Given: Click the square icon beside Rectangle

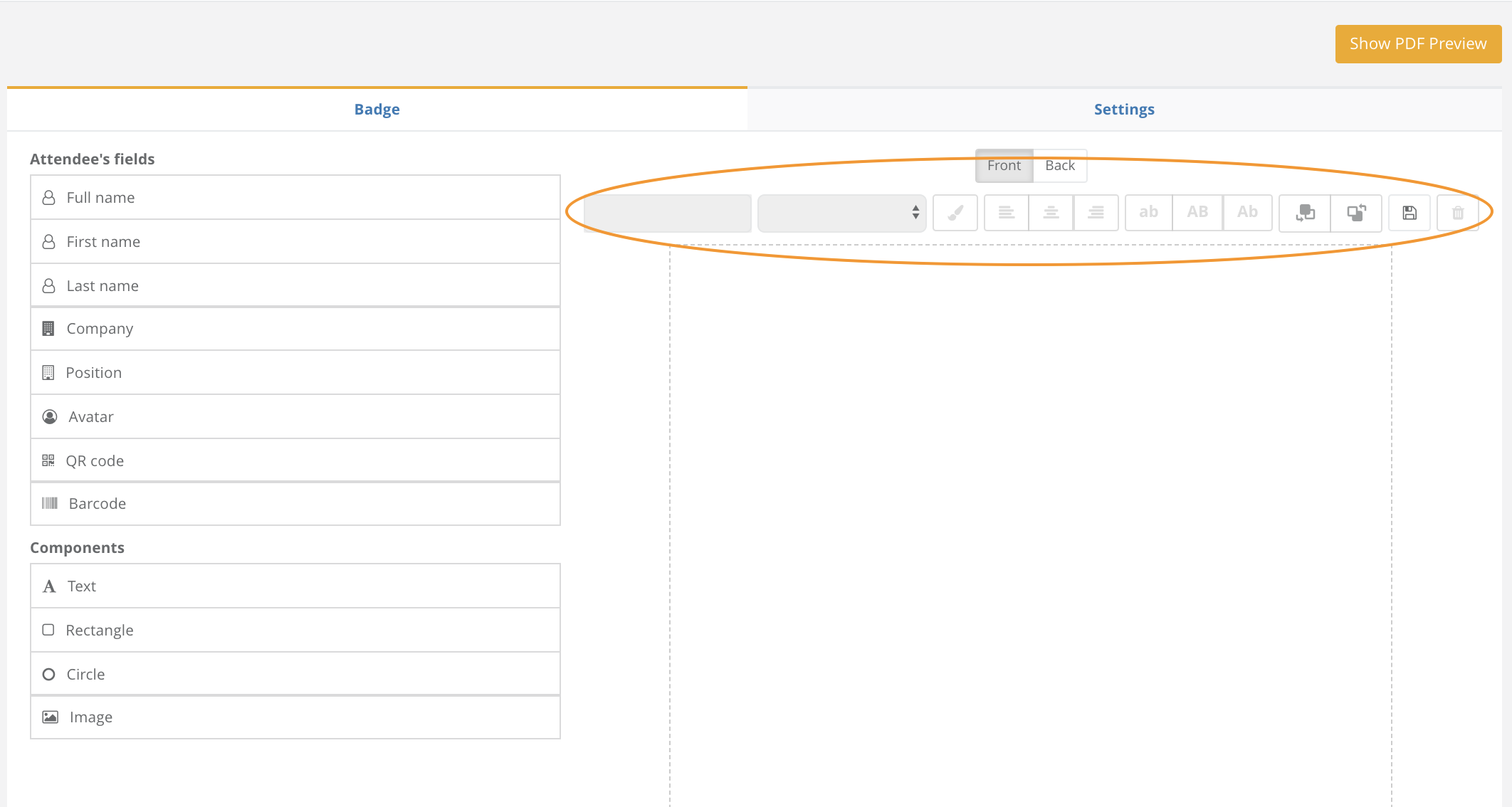Looking at the screenshot, I should pyautogui.click(x=48, y=630).
